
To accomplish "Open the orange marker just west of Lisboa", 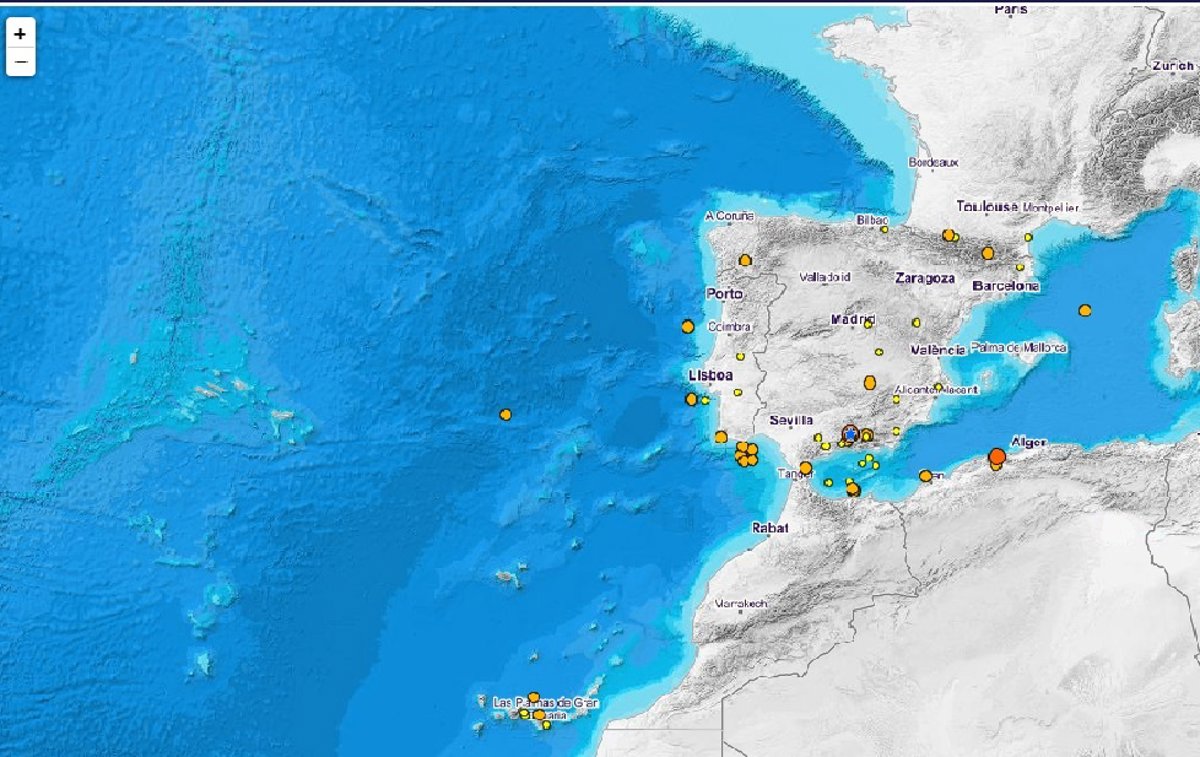I will pos(691,399).
